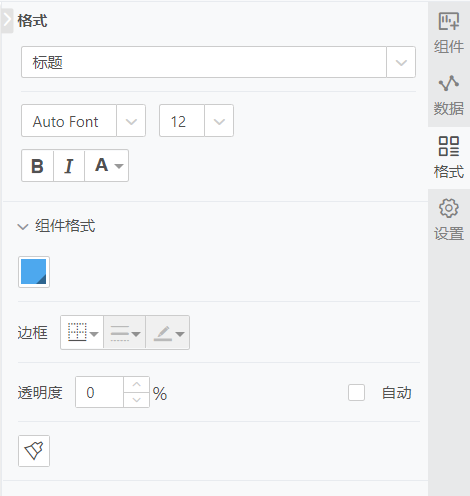Image resolution: width=470 pixels, height=496 pixels.
Task: Click the blue background color swatch
Action: tap(34, 272)
